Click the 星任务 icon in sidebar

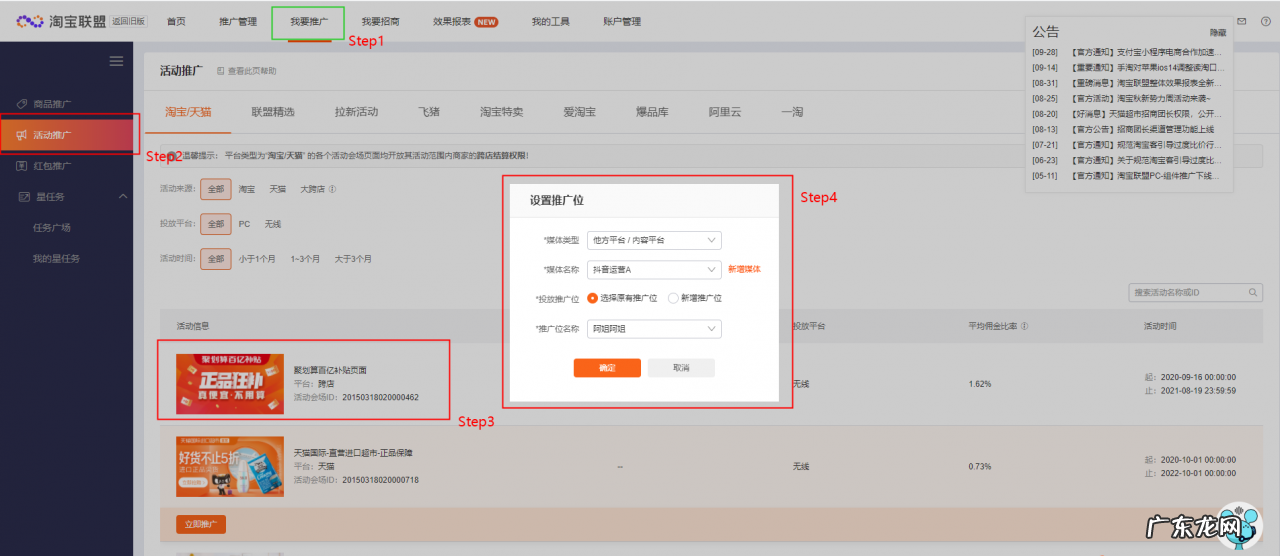[26, 197]
